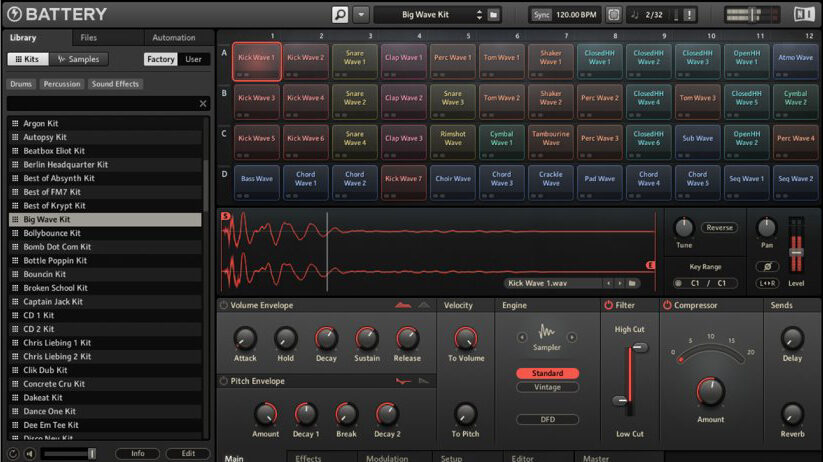
Task: Adjust the cell Level fader
Action: point(796,252)
